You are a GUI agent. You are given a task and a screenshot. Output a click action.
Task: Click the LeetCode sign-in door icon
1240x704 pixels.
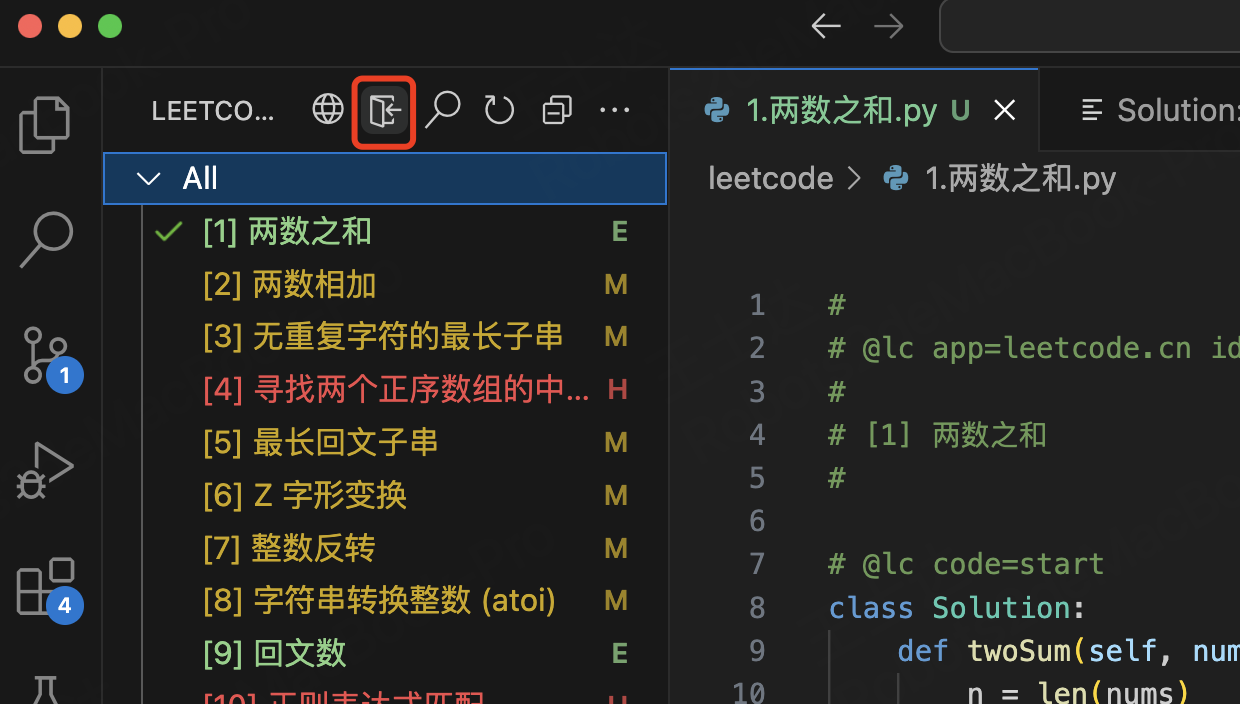pyautogui.click(x=385, y=110)
